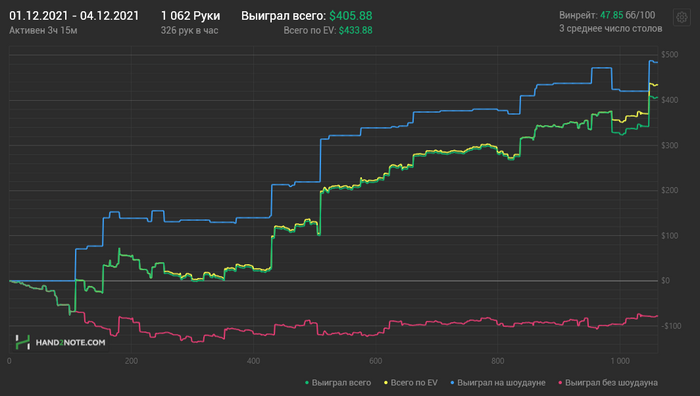This screenshot has width=700, height=396.
Task: Click the 'Выиграл всего:' header label
Action: coord(283,16)
